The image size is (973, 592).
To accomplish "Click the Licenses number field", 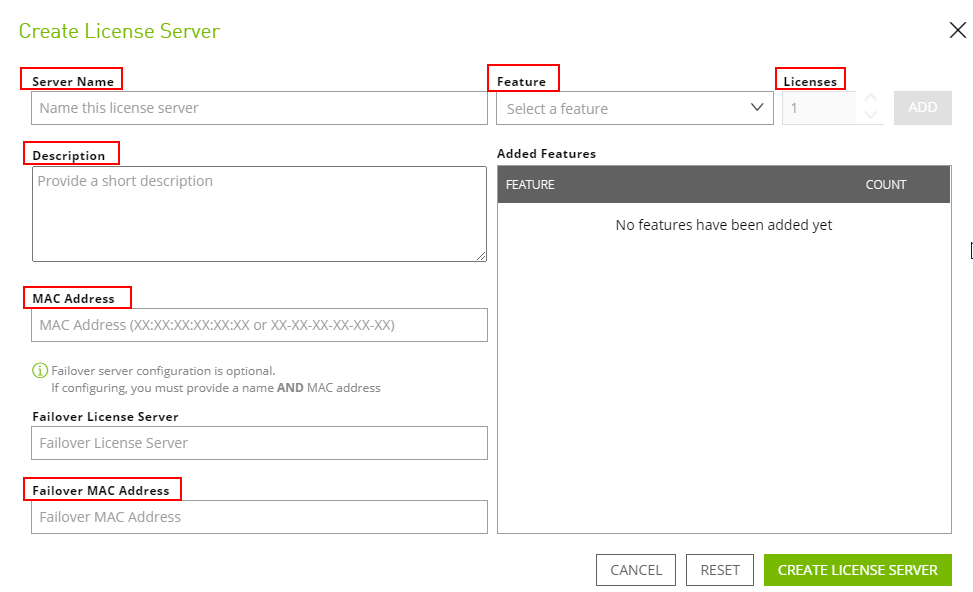I will coord(820,108).
